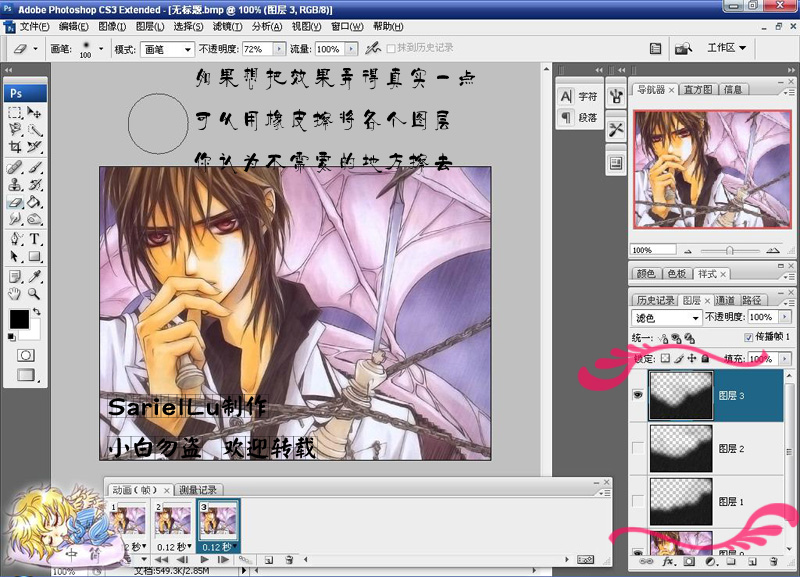Screen dimensions: 800x577
Task: Enable airbrush option in options bar
Action: click(x=373, y=48)
